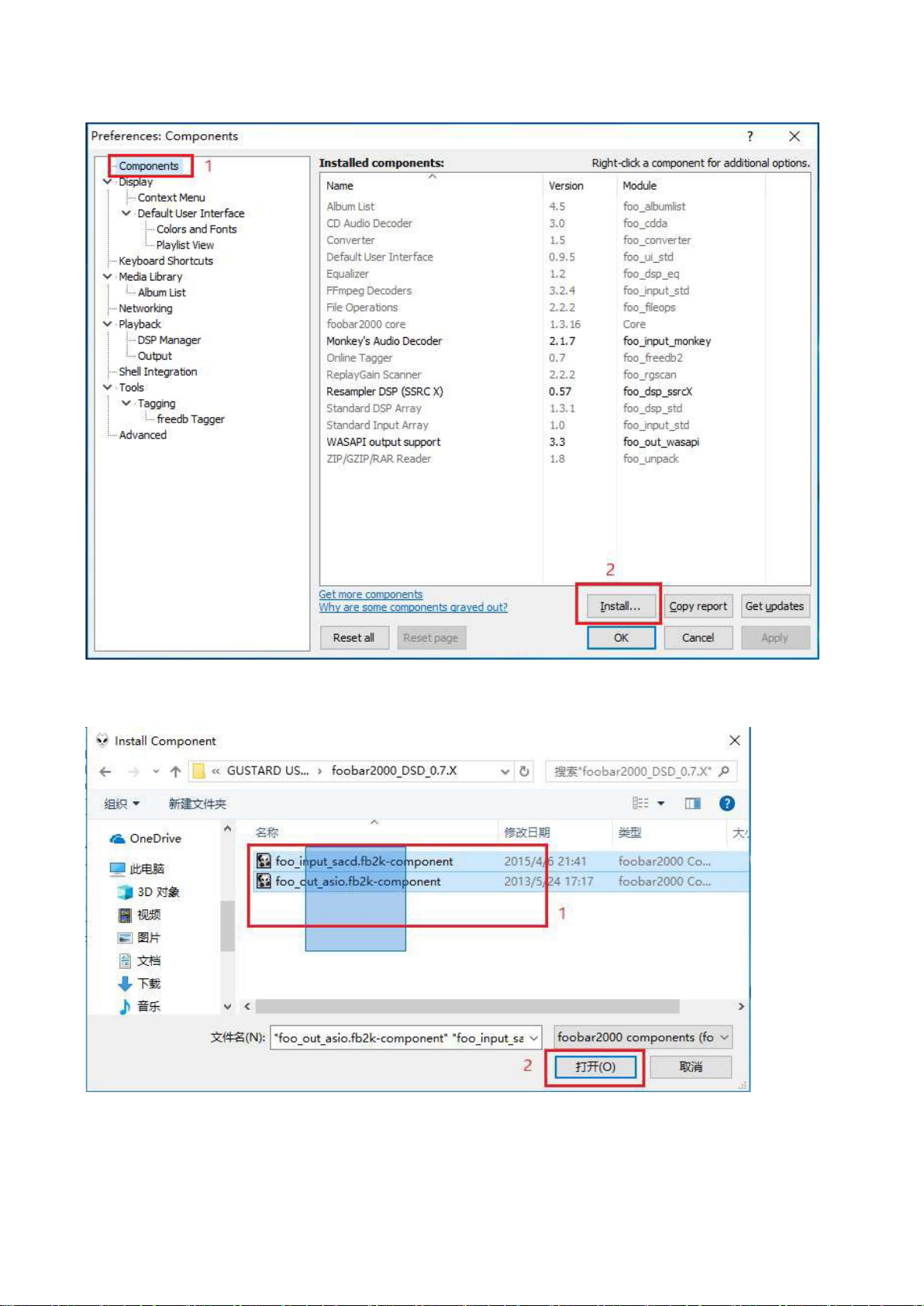Open the file type filter dropdown
924x1306 pixels.
[x=643, y=1037]
